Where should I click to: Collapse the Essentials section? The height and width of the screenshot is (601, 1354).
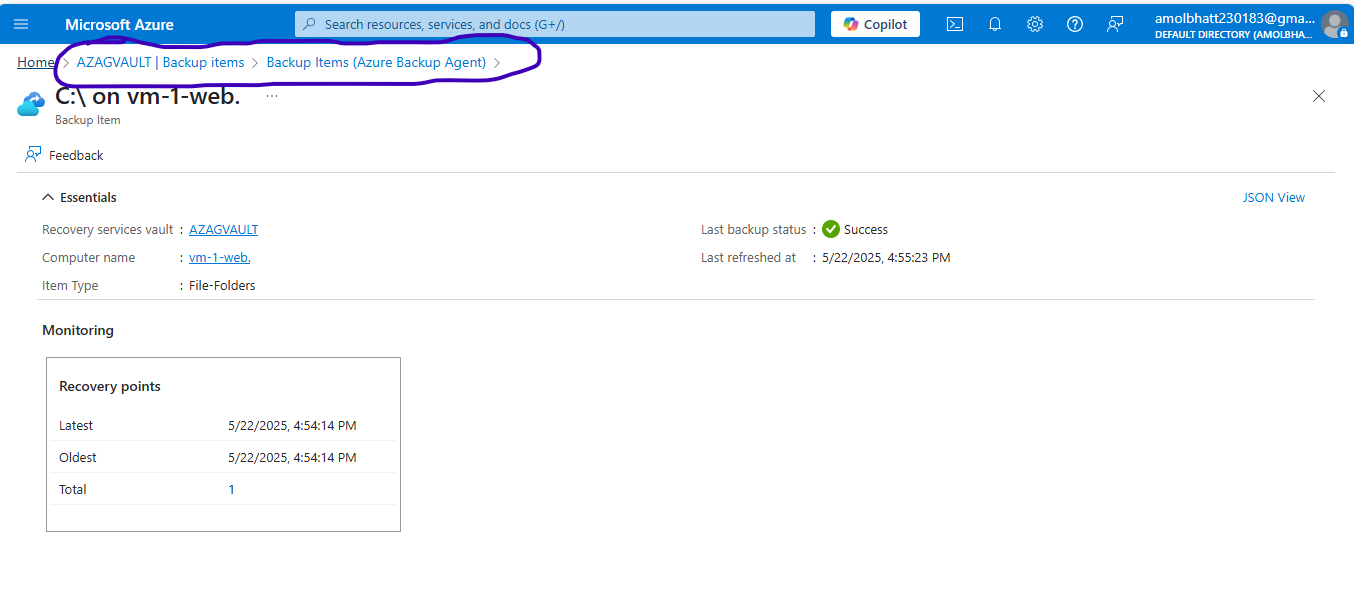(48, 197)
